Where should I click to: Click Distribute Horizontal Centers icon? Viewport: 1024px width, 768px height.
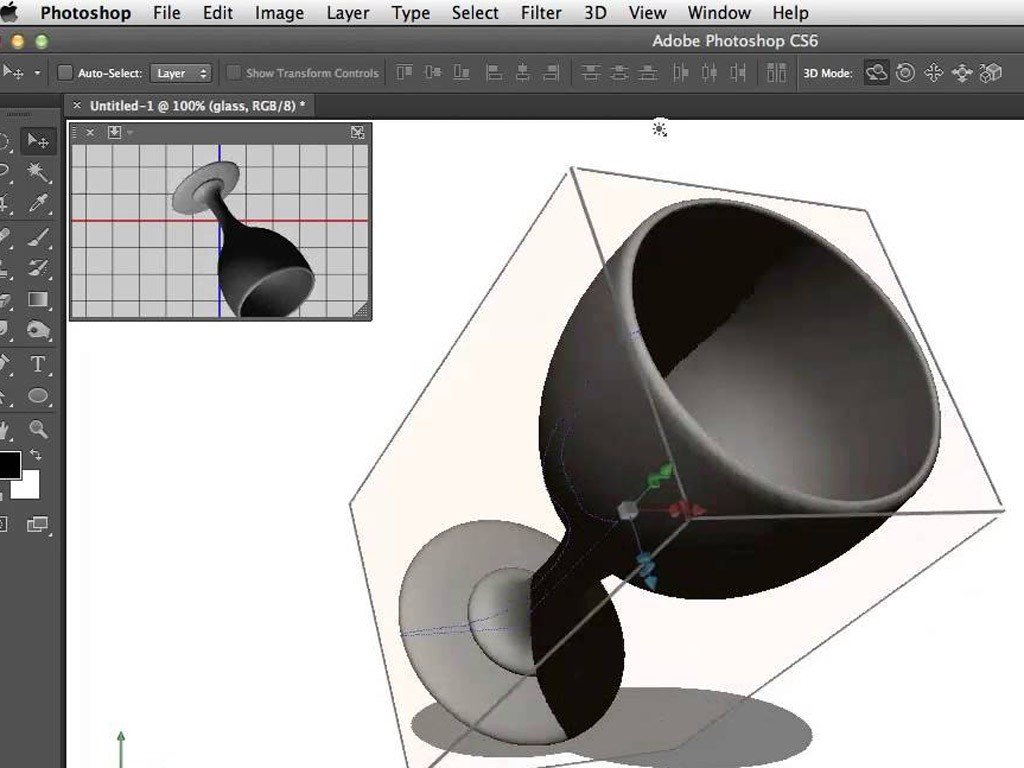(709, 72)
